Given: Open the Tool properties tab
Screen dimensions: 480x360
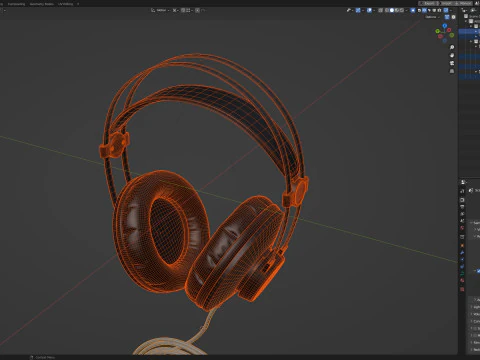Looking at the screenshot, I should pos(462,191).
